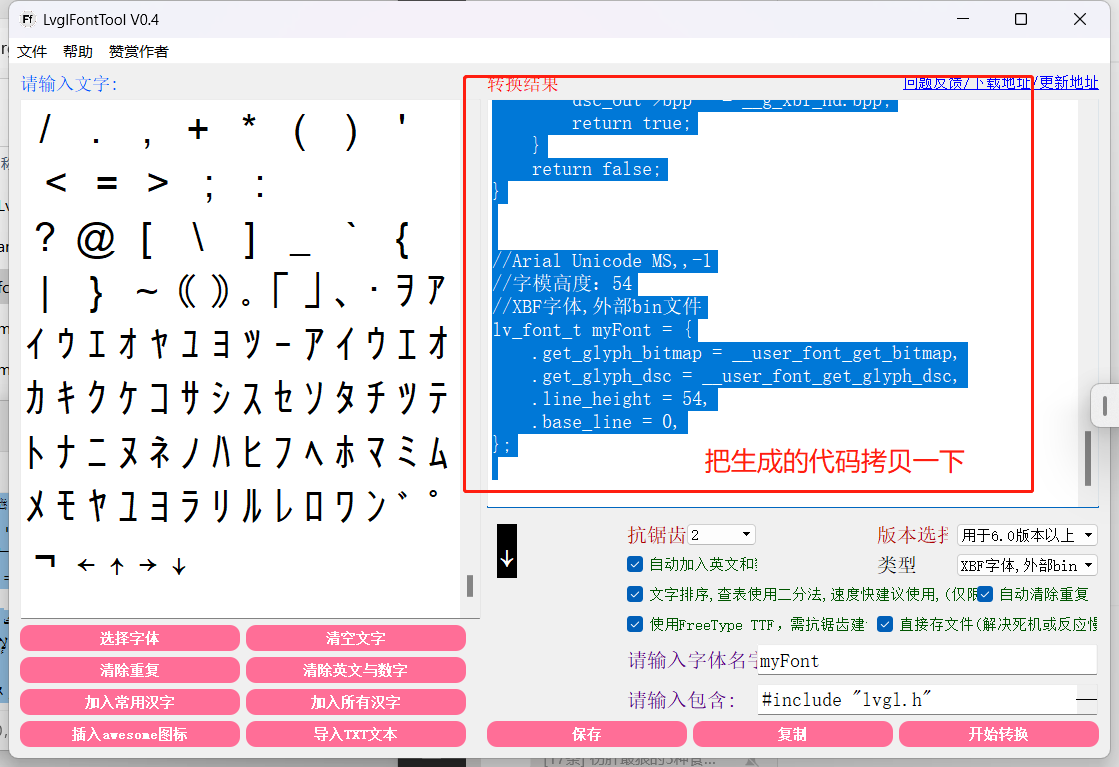1119x767 pixels.
Task: Click the black down-arrow glyph preview
Action: [507, 551]
